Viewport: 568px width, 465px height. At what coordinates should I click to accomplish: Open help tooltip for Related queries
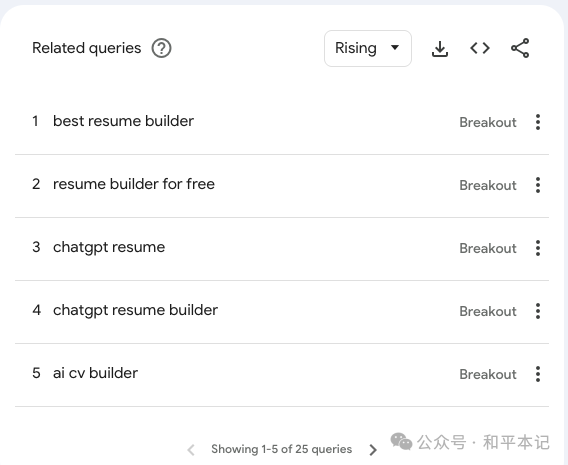[x=161, y=48]
